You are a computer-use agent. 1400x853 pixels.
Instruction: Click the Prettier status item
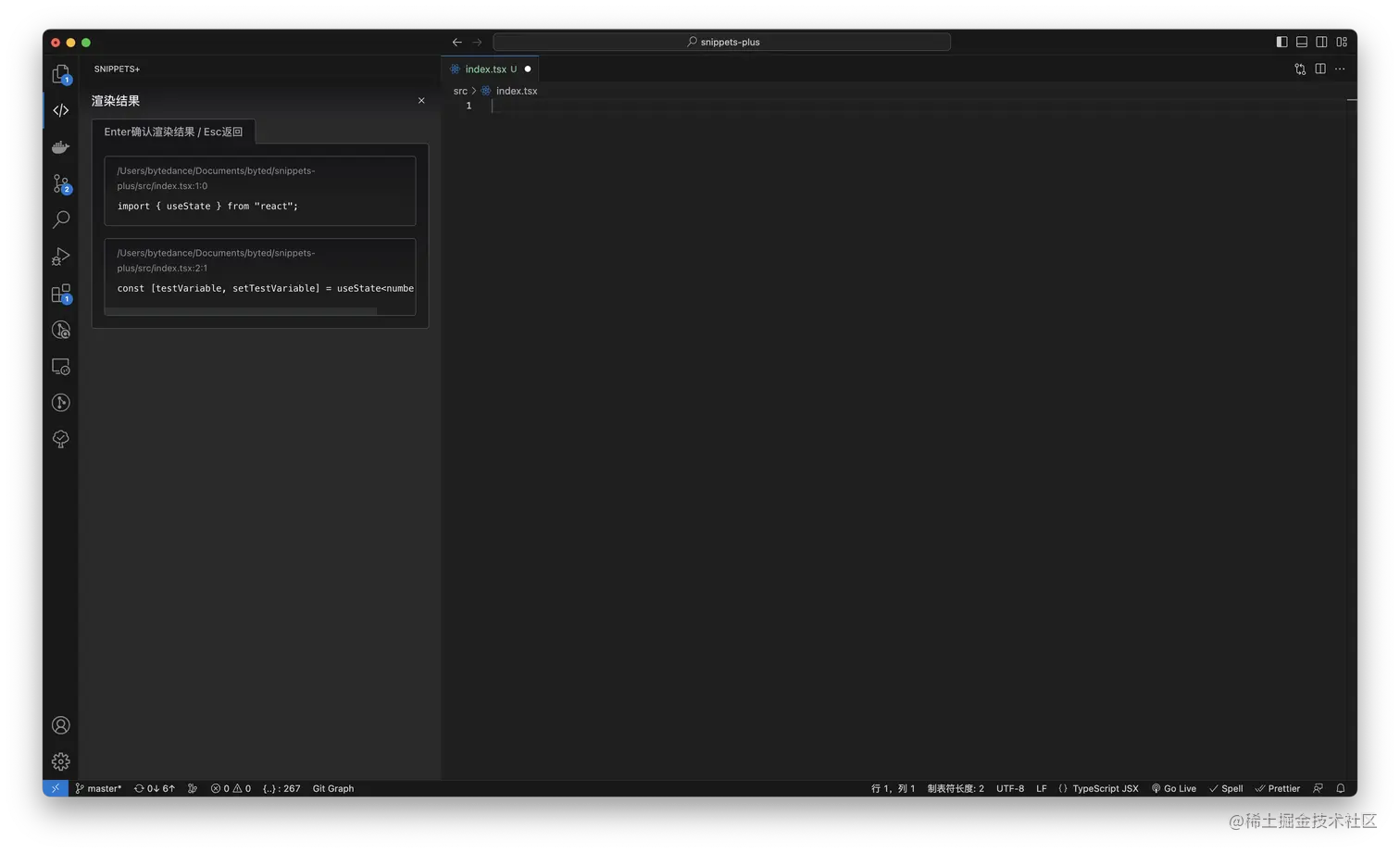click(x=1278, y=788)
